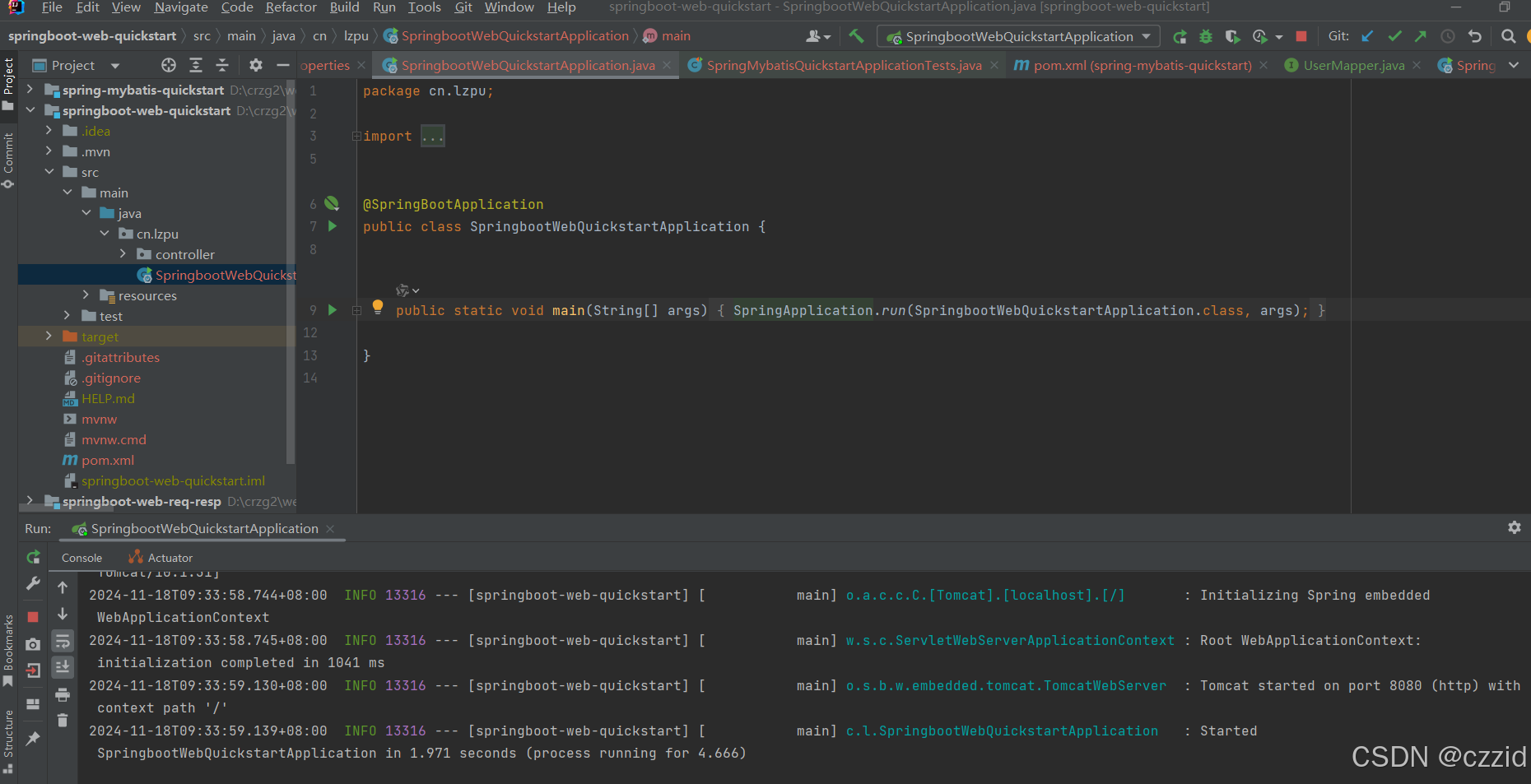This screenshot has height=784, width=1531.
Task: Run class from gutter arrow line 7
Action: pos(333,226)
